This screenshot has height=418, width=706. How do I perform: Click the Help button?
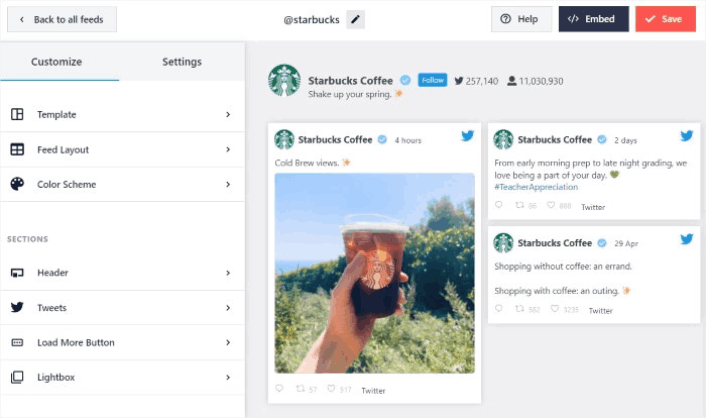coord(521,19)
